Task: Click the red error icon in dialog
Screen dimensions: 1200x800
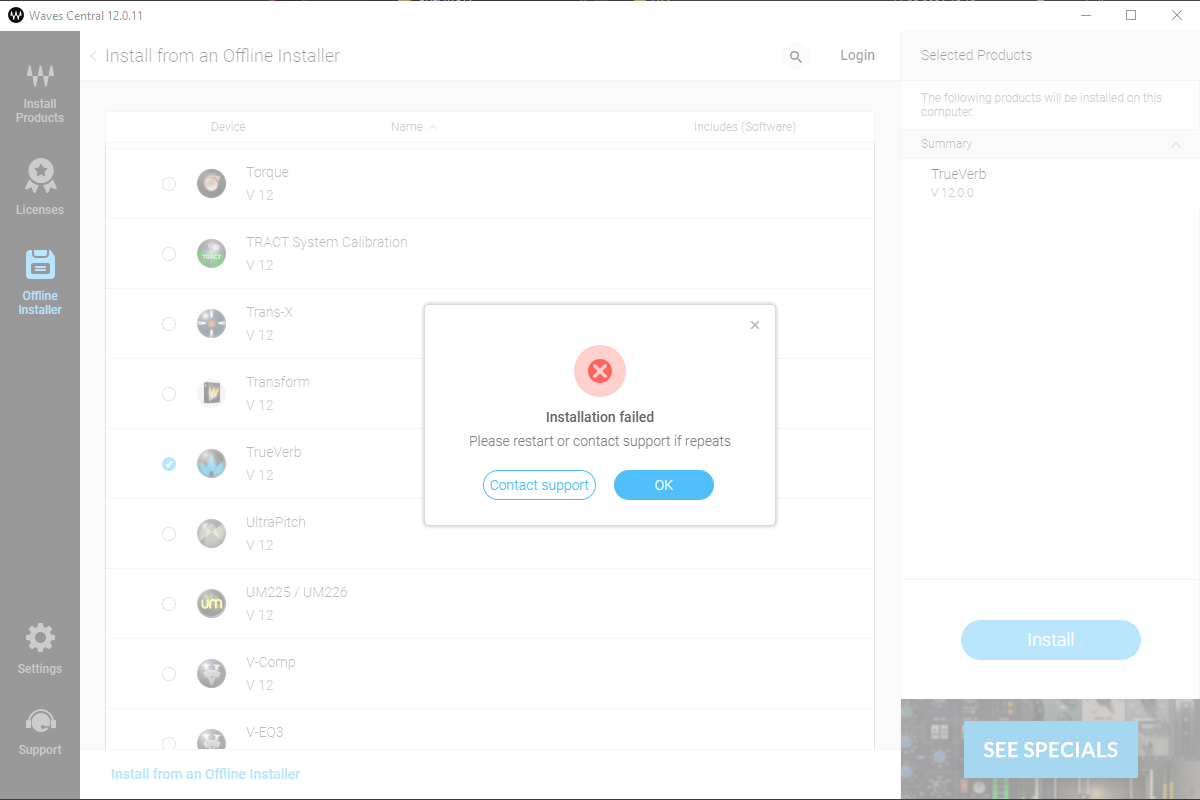Action: coord(600,371)
